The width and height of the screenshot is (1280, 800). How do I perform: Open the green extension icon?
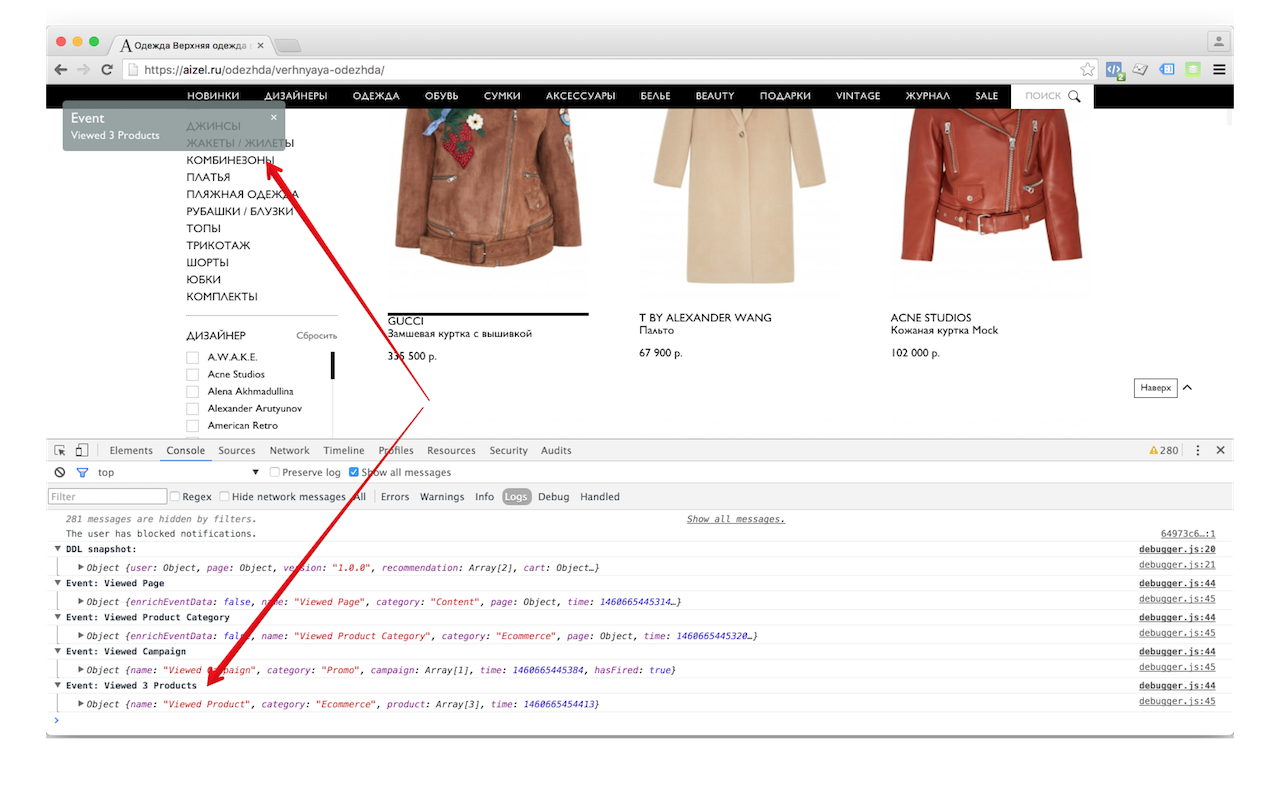pyautogui.click(x=1193, y=70)
